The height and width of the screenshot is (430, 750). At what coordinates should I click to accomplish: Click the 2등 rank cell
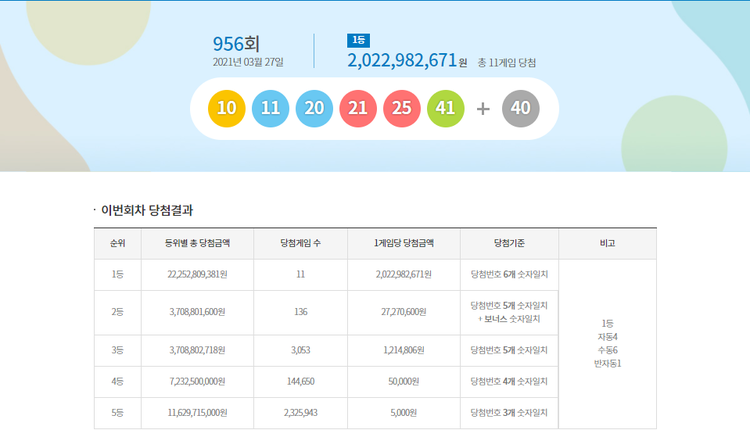click(x=118, y=312)
